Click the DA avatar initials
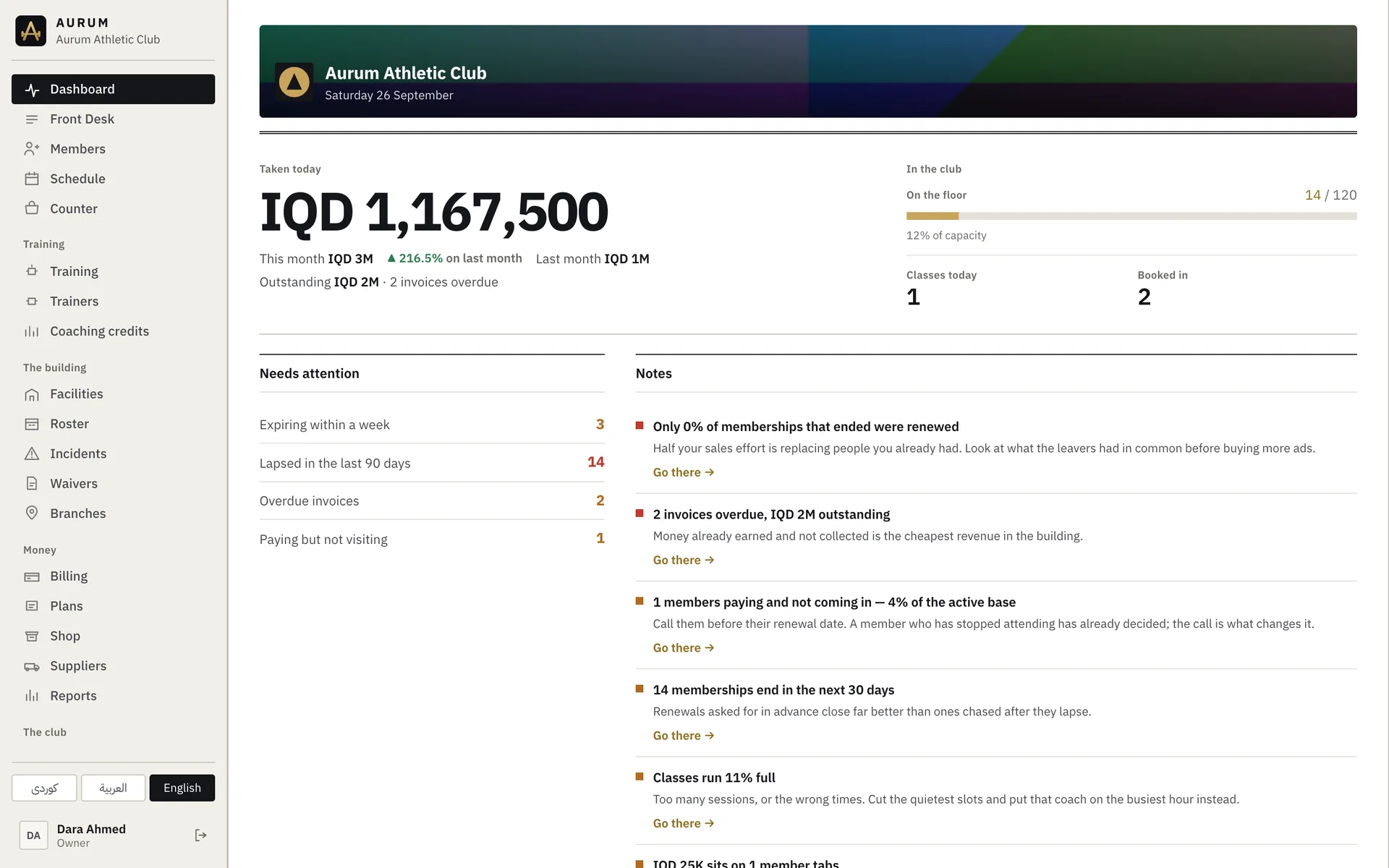 point(33,835)
